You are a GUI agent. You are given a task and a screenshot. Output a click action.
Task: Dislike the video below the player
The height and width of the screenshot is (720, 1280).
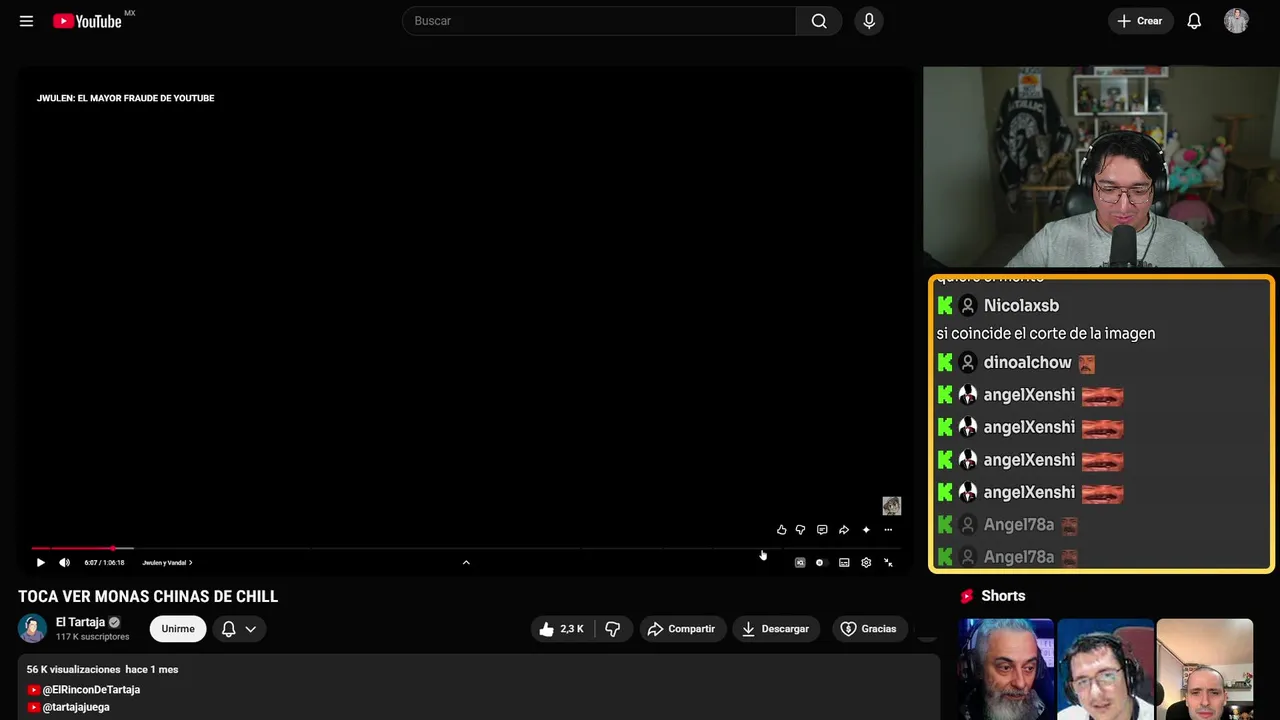(x=613, y=629)
